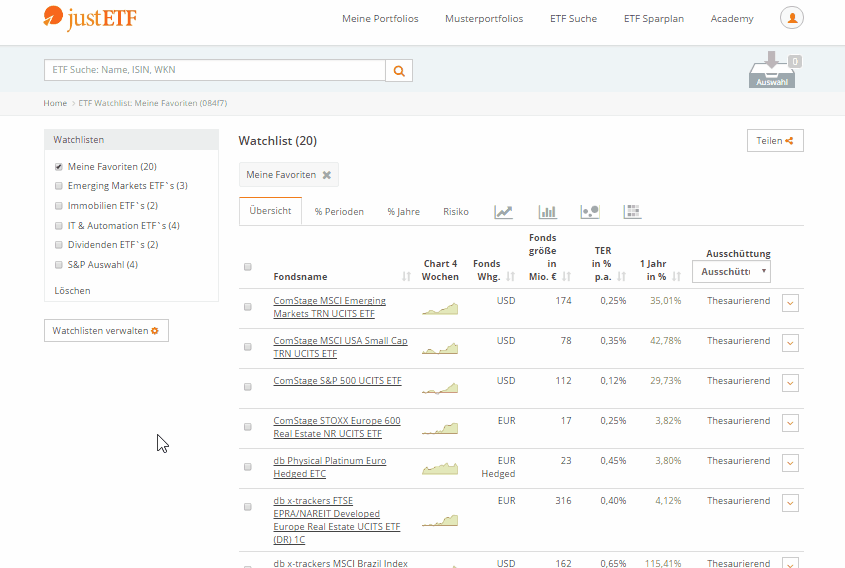Open the Auswahl basket icon
Viewport: 845px width, 568px height.
point(772,71)
